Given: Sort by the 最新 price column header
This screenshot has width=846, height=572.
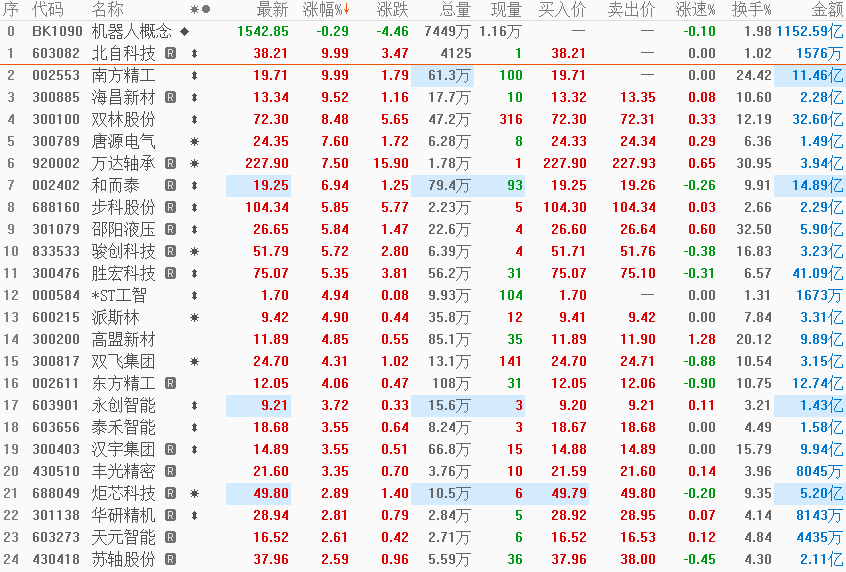Looking at the screenshot, I should click(272, 10).
